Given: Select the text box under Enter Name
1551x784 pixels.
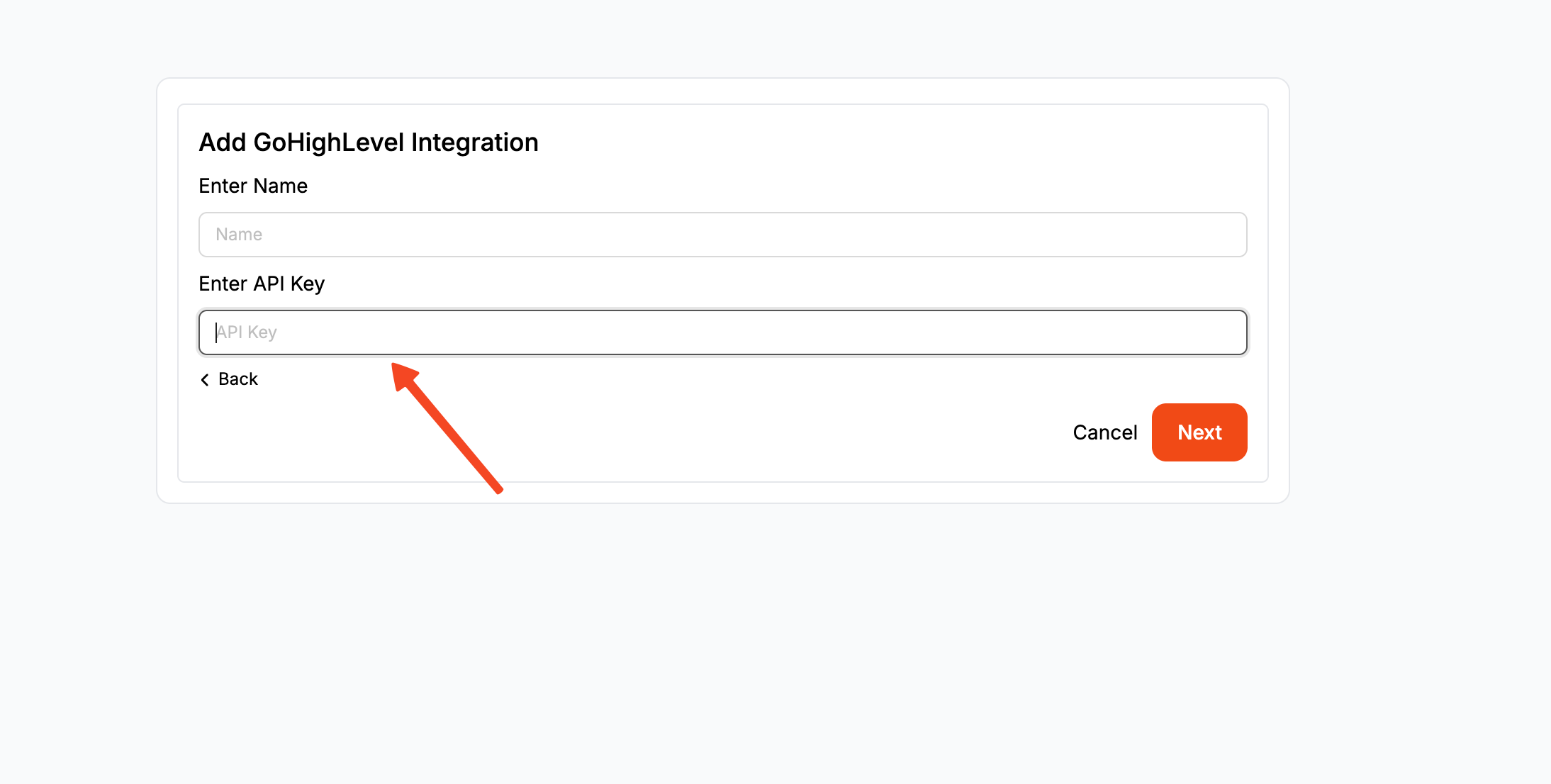Looking at the screenshot, I should click(722, 235).
